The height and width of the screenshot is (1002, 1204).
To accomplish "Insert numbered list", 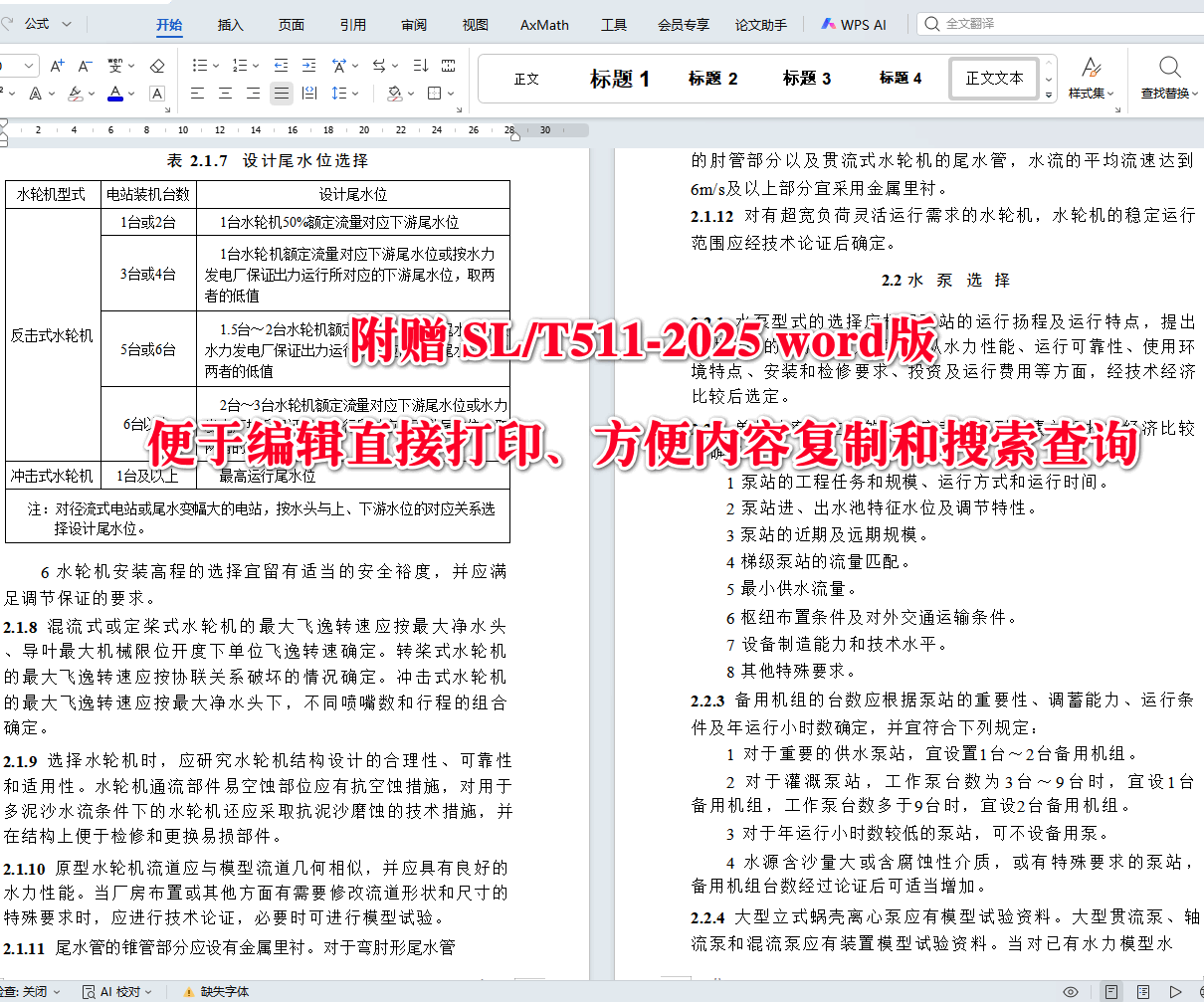I will [239, 66].
